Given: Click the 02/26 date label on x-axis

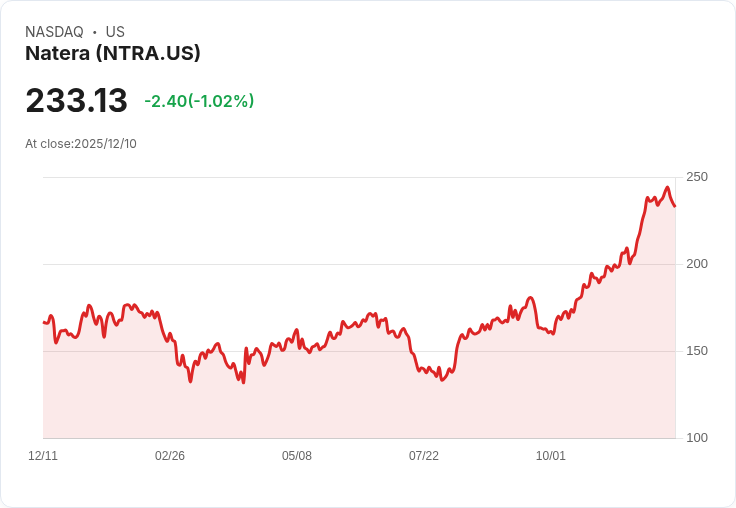Looking at the screenshot, I should click(170, 455).
